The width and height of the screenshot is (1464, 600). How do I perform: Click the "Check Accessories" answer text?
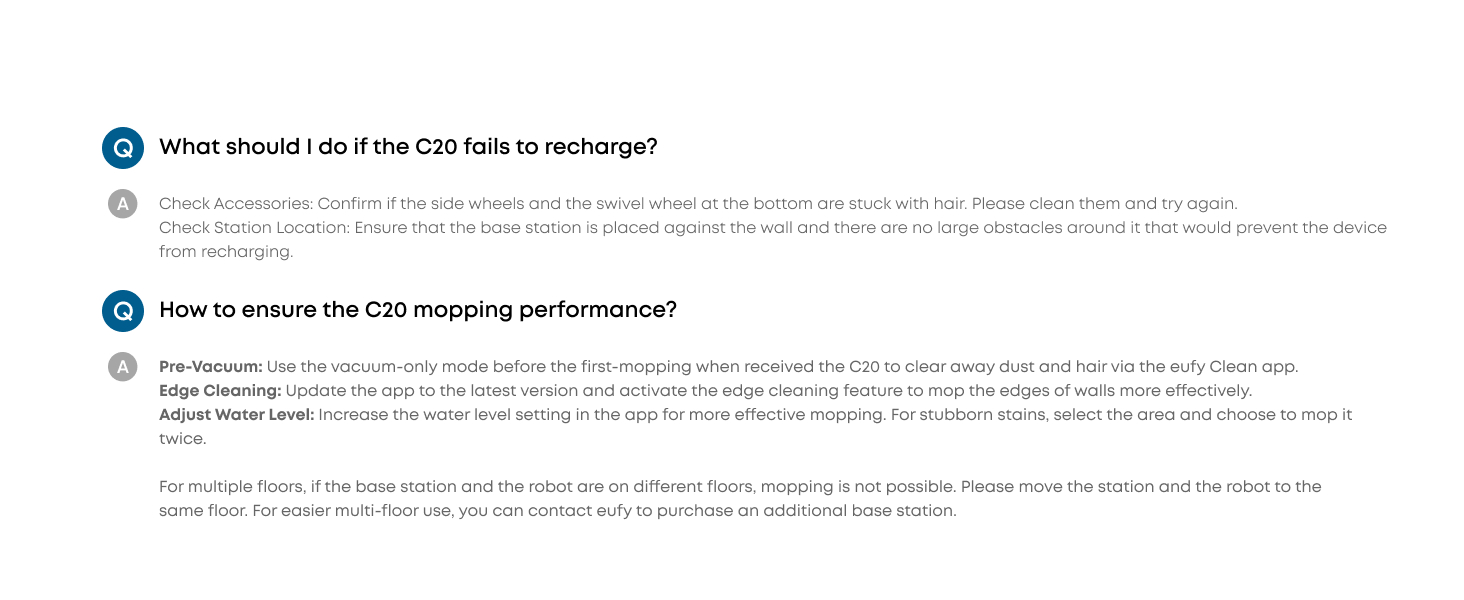(234, 204)
